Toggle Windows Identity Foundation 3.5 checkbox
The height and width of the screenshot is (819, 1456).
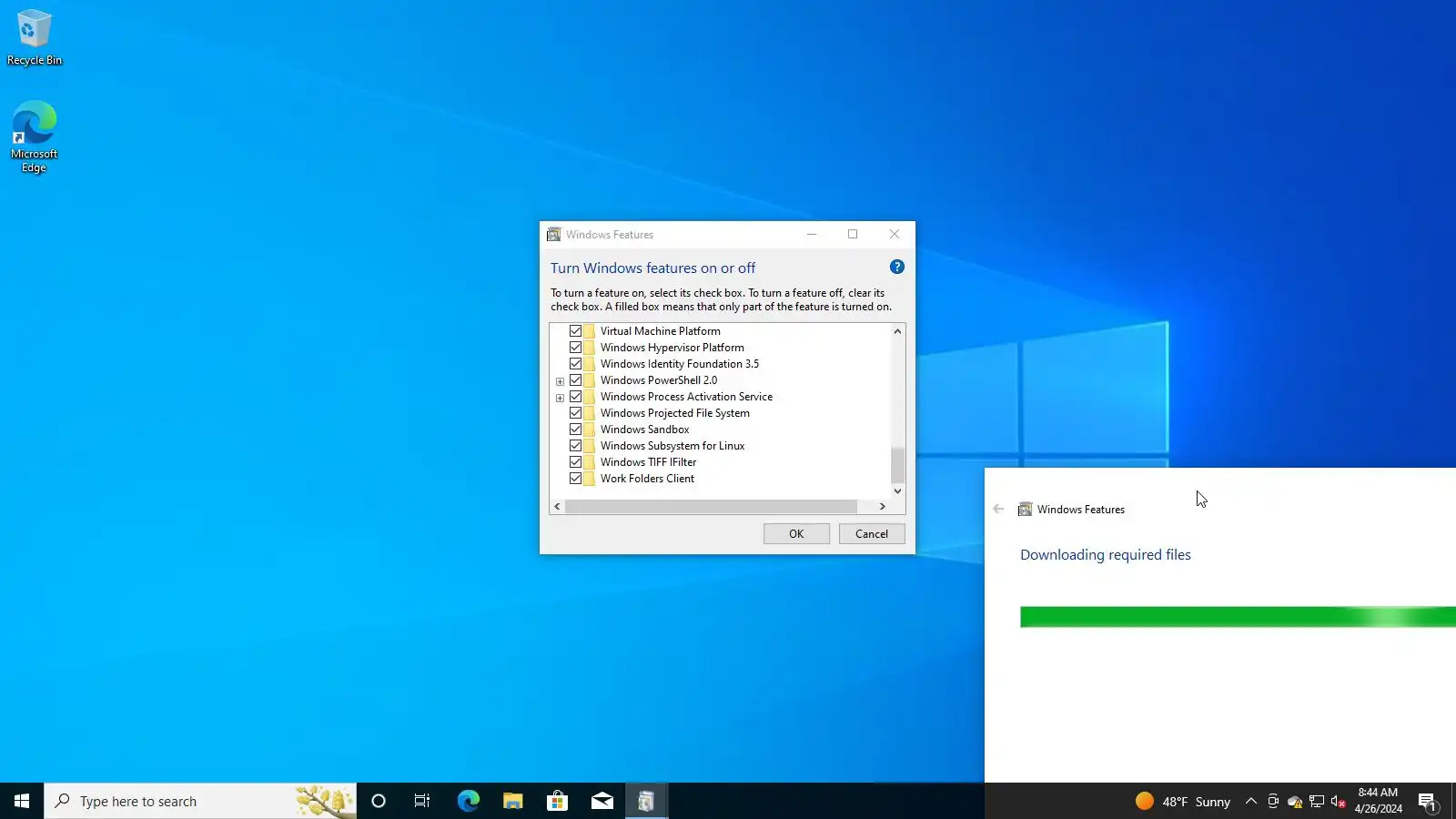point(575,364)
